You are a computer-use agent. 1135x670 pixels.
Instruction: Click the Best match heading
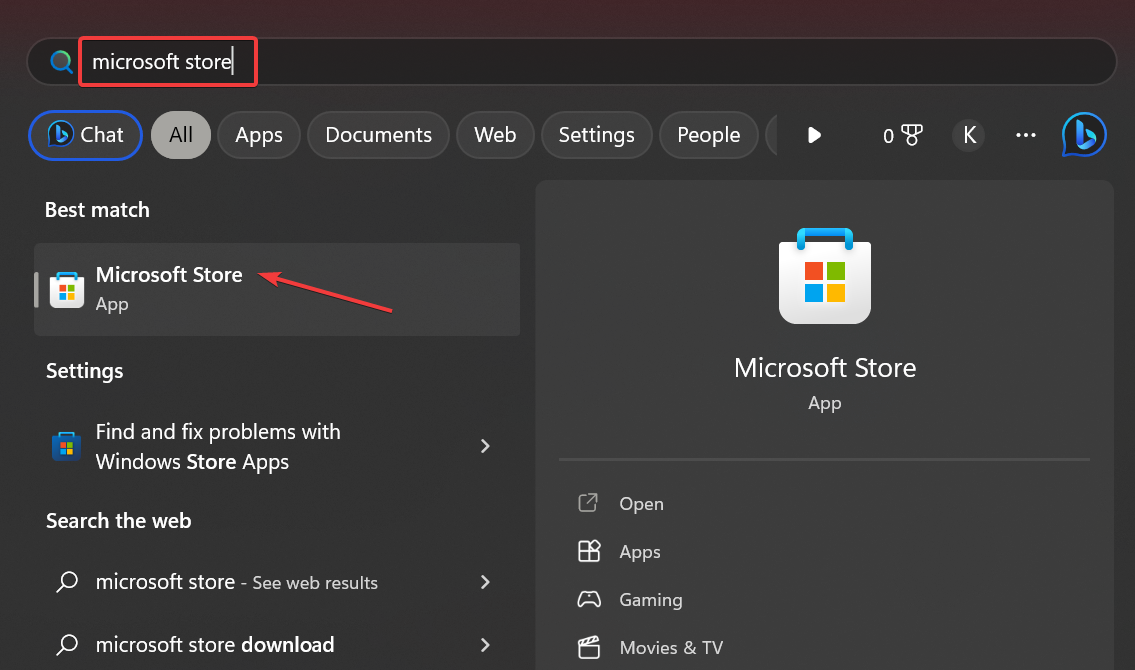point(98,210)
